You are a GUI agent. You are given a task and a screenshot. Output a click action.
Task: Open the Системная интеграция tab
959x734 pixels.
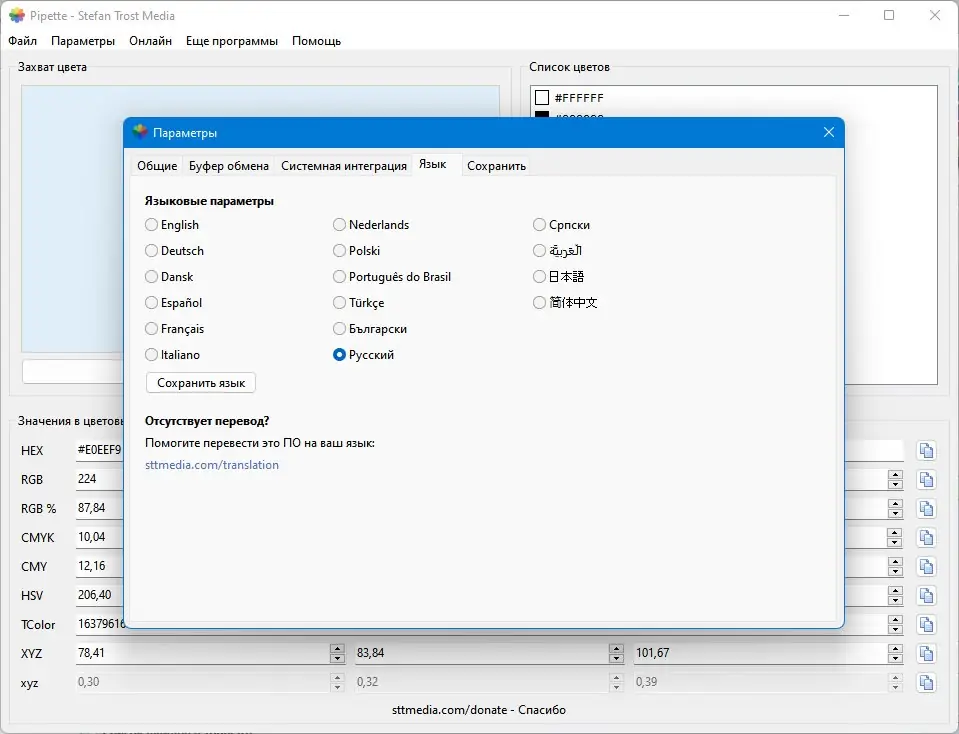[x=344, y=166]
